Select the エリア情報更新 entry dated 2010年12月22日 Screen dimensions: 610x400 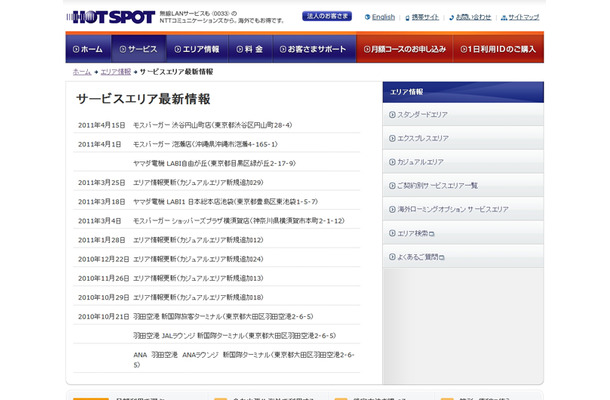(x=198, y=259)
